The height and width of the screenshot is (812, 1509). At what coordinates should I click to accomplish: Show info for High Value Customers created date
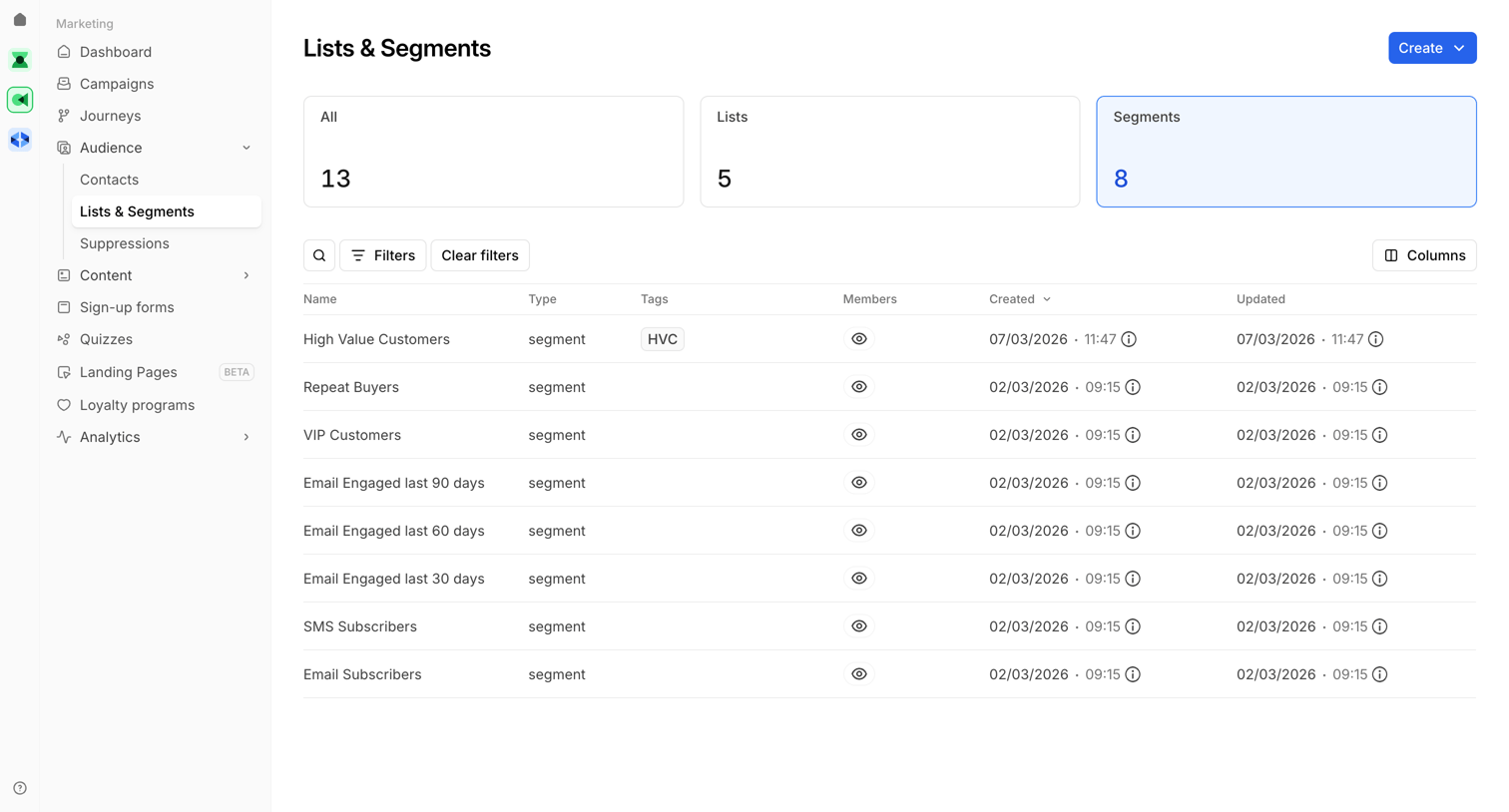click(1129, 339)
